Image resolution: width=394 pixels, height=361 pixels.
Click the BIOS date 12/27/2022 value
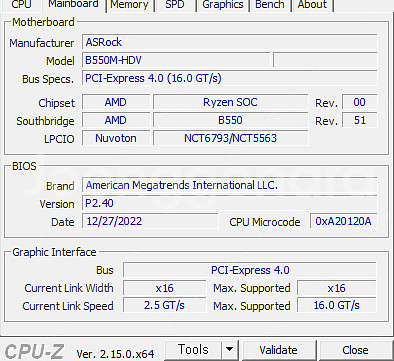[150, 221]
